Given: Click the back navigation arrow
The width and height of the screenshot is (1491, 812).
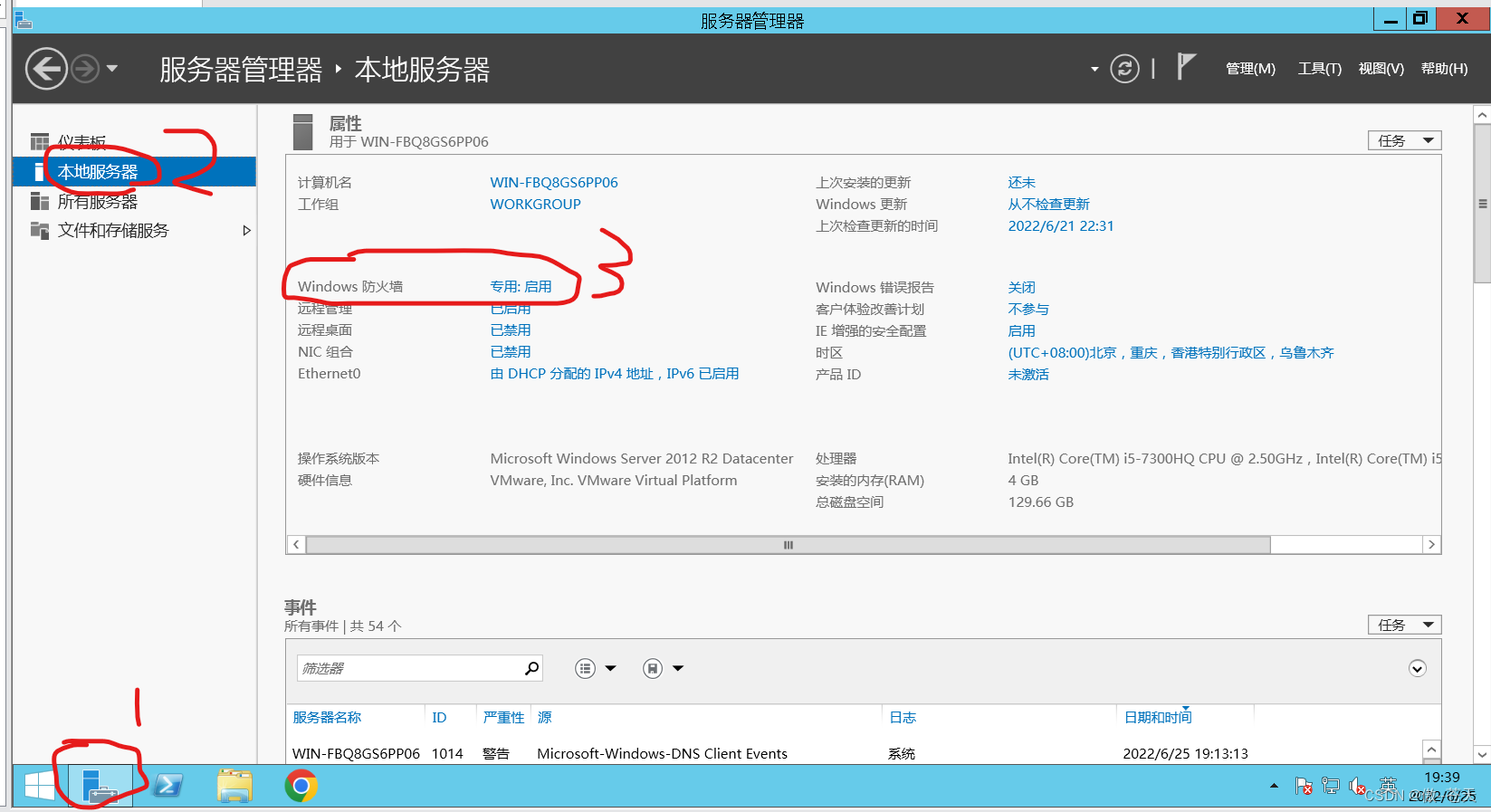Looking at the screenshot, I should coord(46,69).
